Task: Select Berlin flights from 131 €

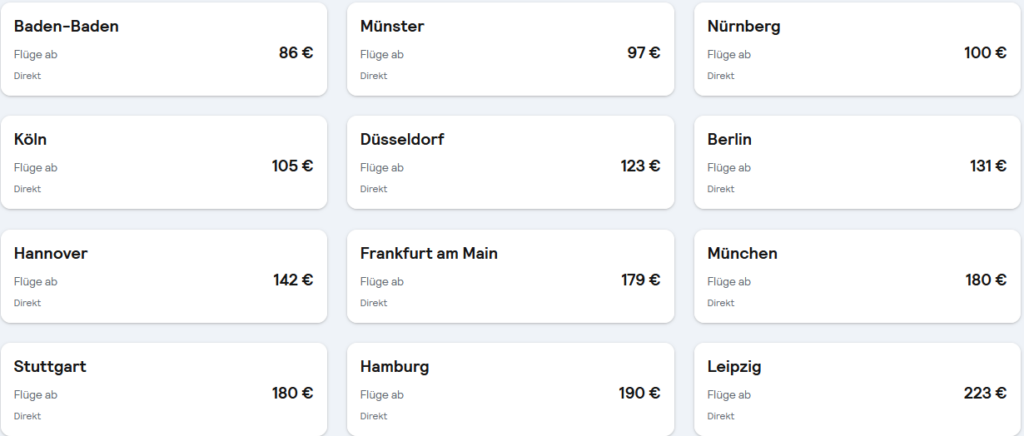Action: (857, 163)
